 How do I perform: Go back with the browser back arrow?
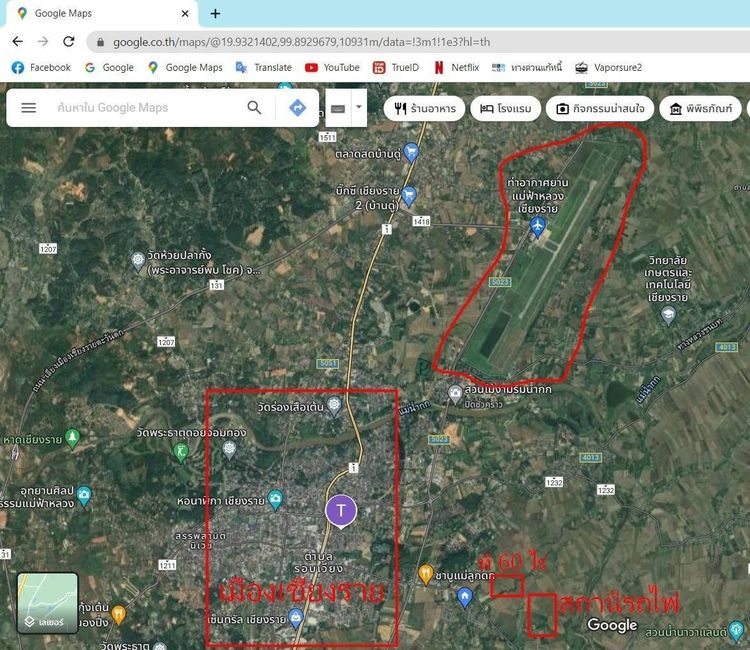coord(18,42)
